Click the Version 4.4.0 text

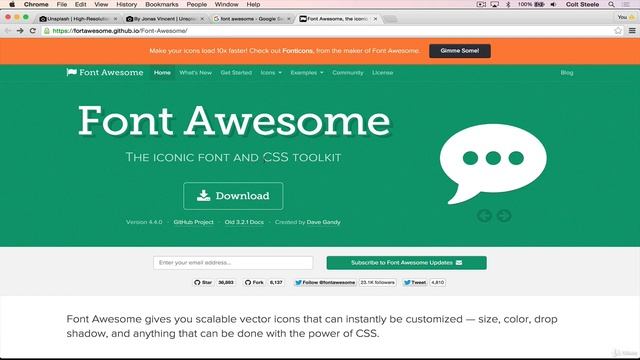point(144,222)
